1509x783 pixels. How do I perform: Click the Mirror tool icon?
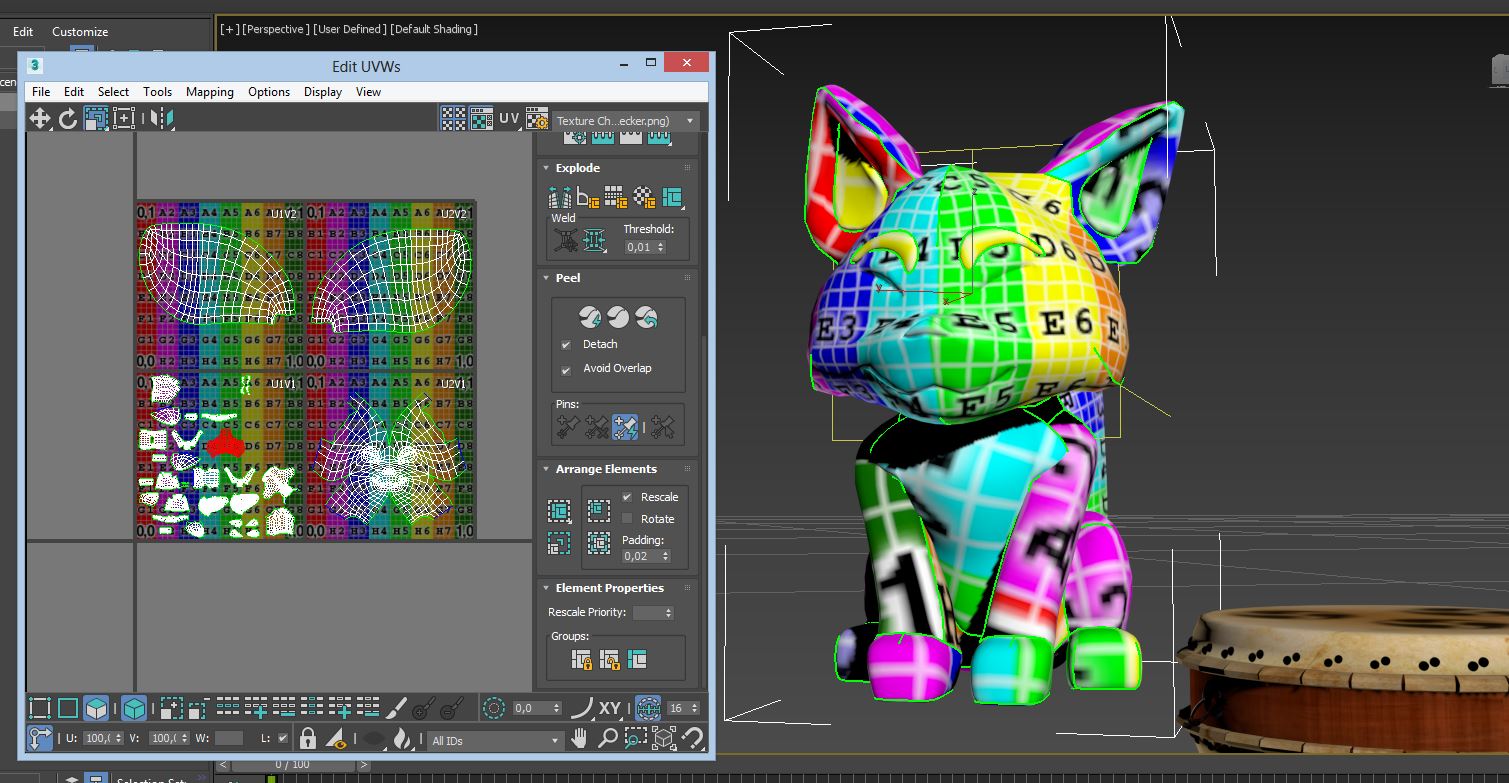(162, 119)
